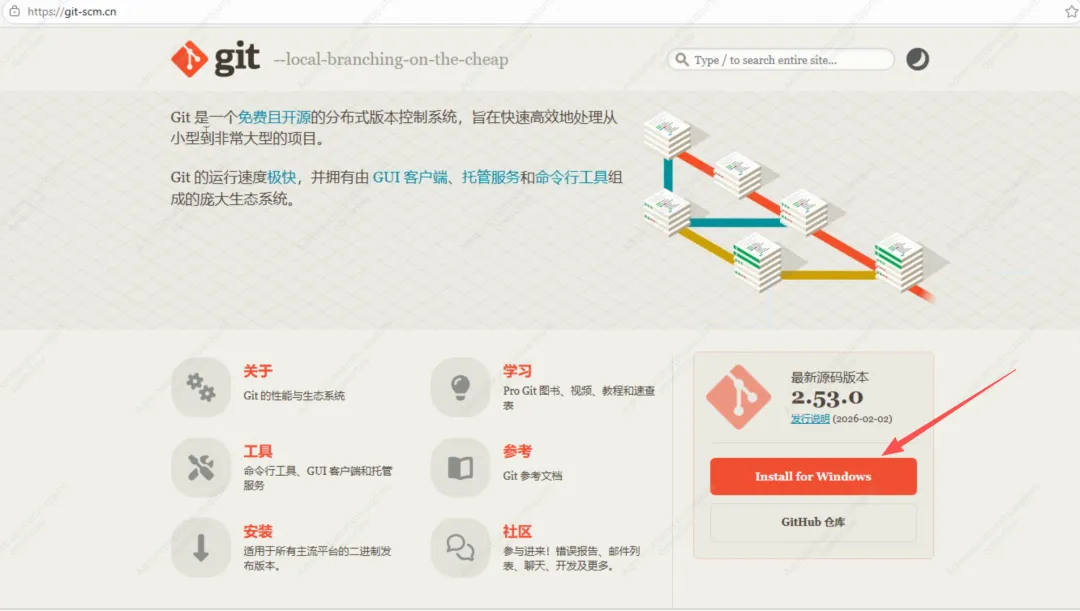Follow the GUI 客户端 link
Image resolution: width=1080 pixels, height=611 pixels.
(410, 177)
